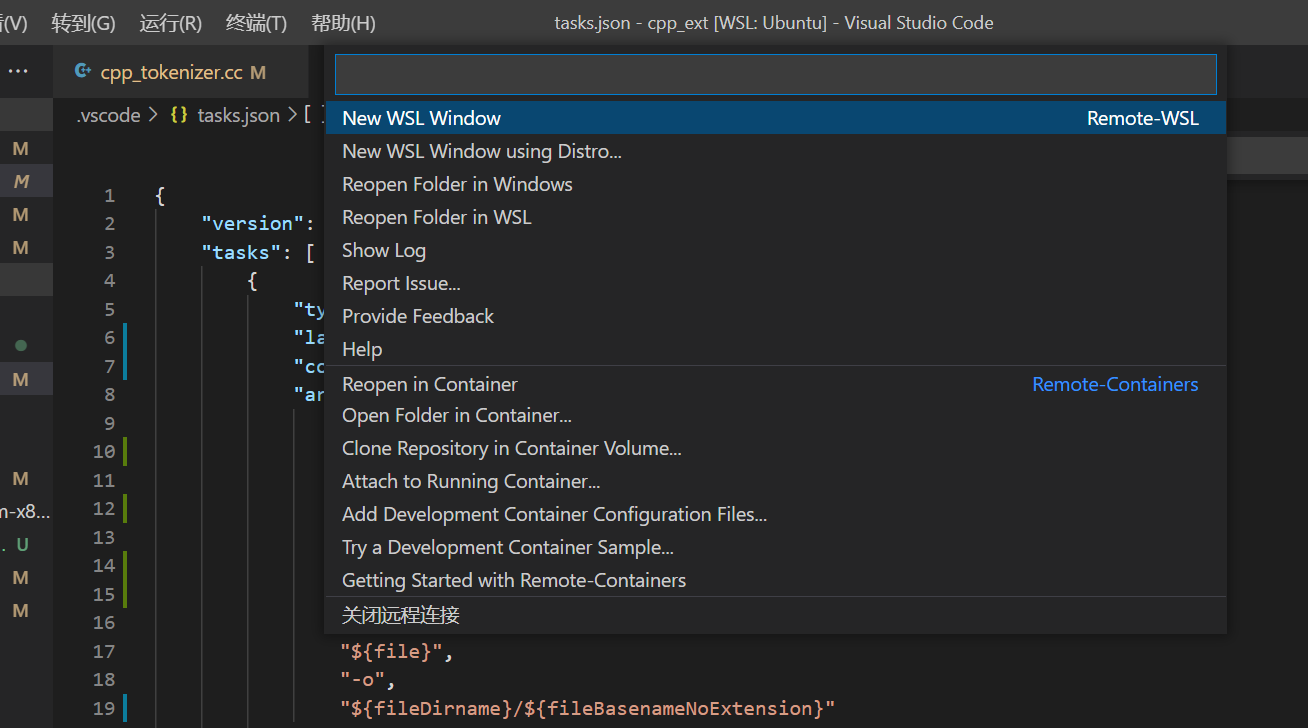1308x728 pixels.
Task: Focus the command palette search field
Action: click(x=775, y=75)
